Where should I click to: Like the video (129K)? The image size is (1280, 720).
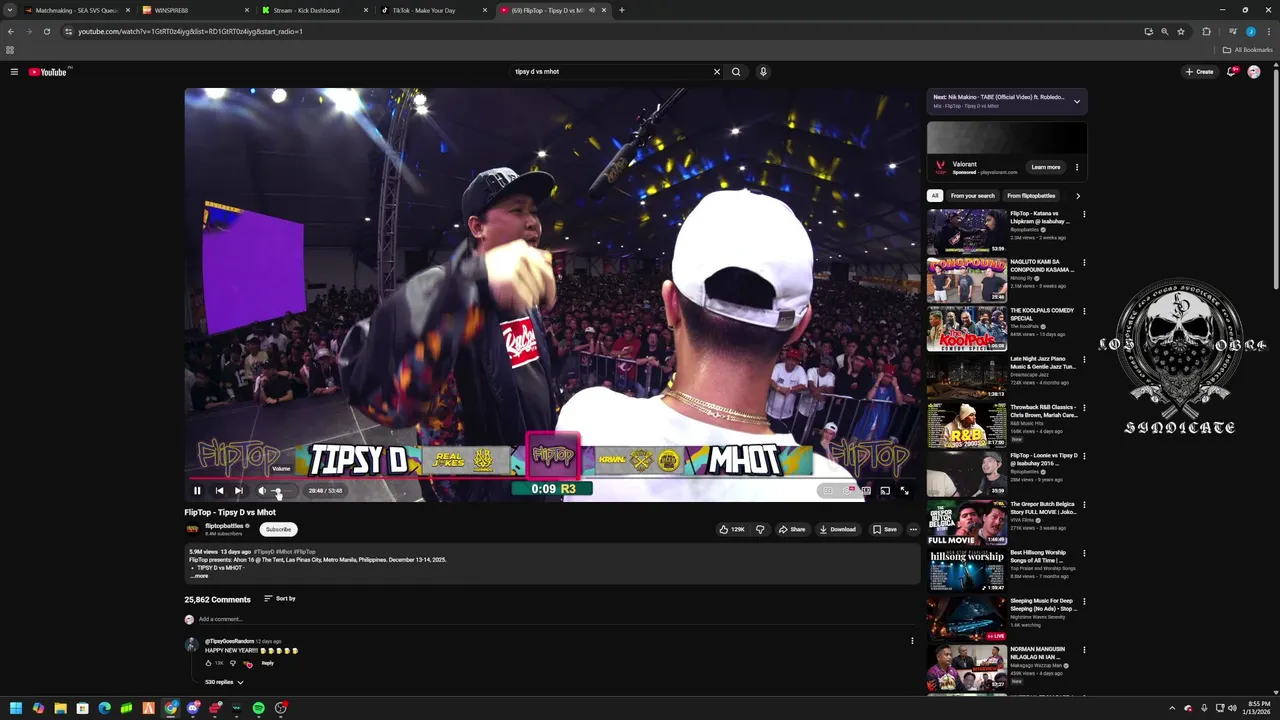click(x=731, y=529)
